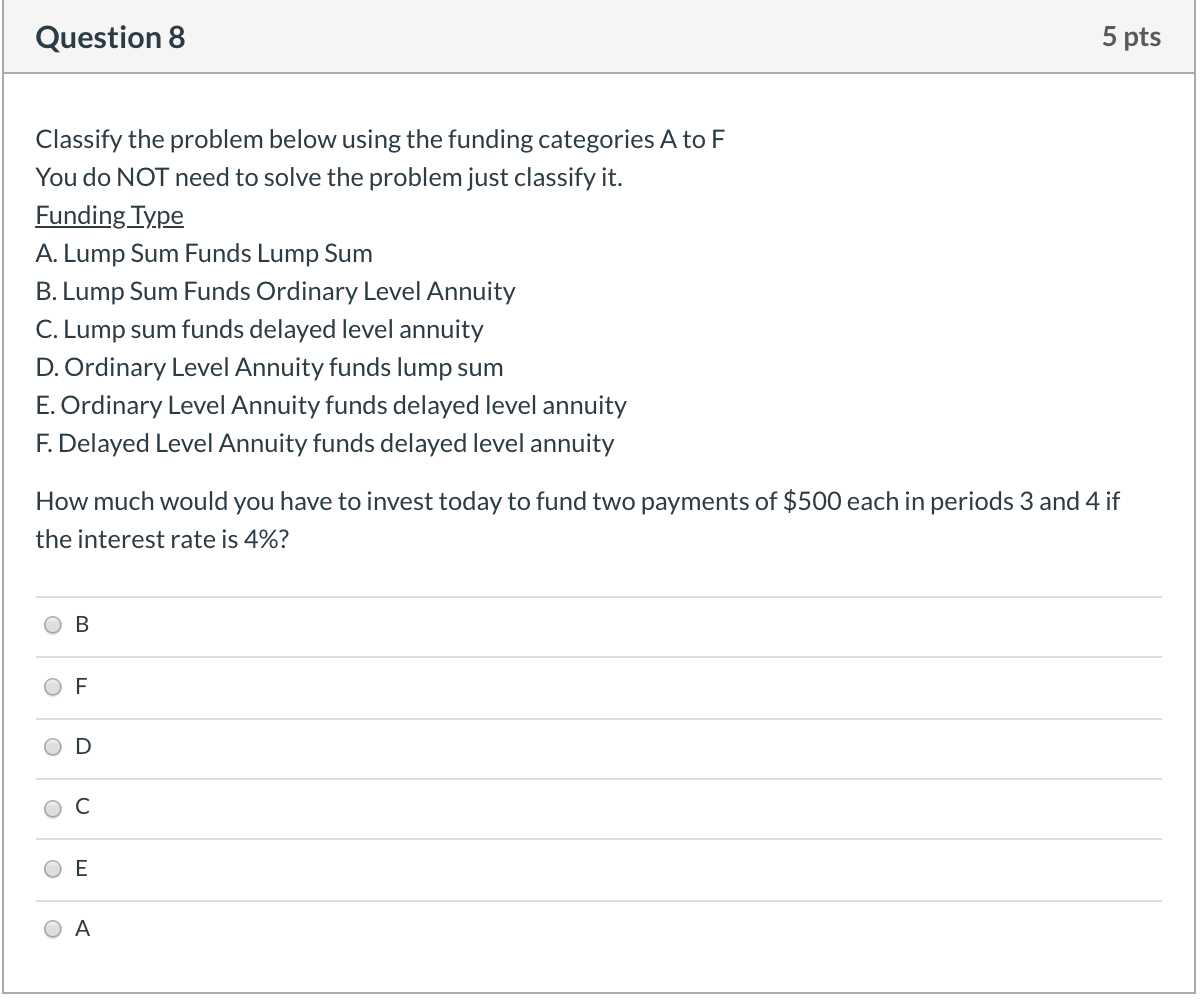The width and height of the screenshot is (1204, 1002).
Task: Open the Funding Type link
Action: coord(108,215)
